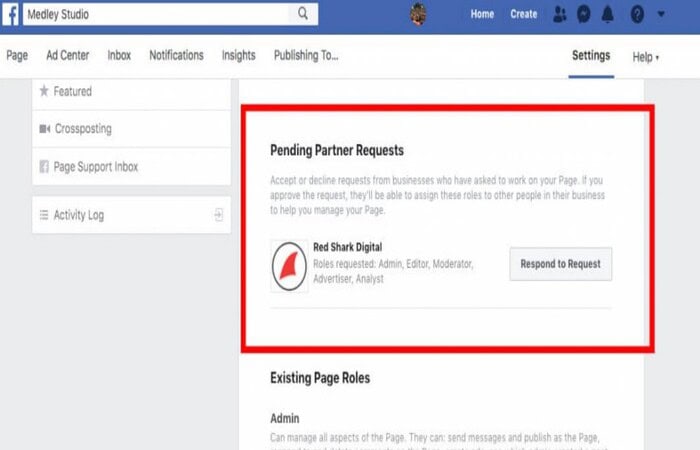Switch to the Page tab
Screen dimensions: 700x450
pyautogui.click(x=17, y=55)
